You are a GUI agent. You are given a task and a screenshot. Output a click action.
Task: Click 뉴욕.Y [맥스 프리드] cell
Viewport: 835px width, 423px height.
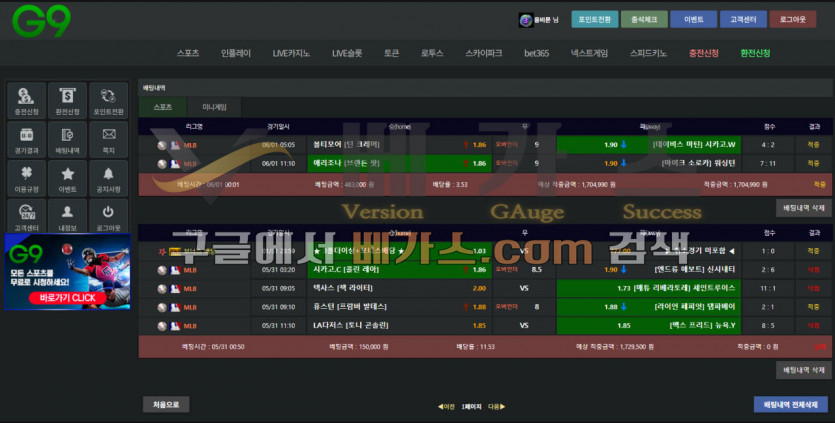(649, 326)
